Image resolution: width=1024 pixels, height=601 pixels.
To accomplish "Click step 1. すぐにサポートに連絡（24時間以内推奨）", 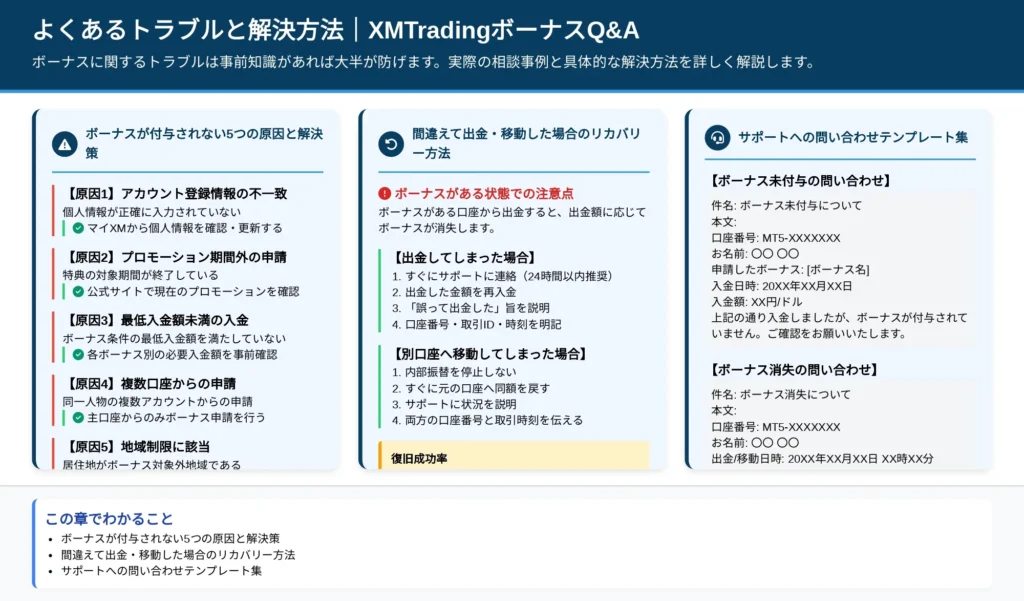I will pos(504,276).
